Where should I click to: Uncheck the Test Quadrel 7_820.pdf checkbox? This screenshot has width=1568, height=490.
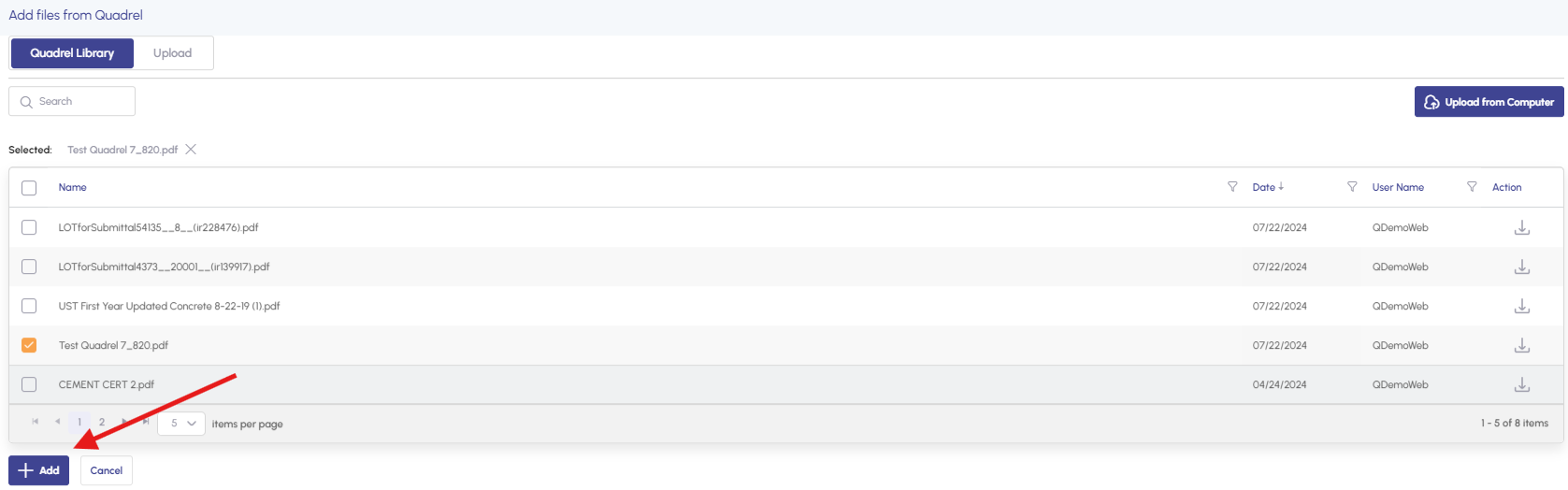29,345
